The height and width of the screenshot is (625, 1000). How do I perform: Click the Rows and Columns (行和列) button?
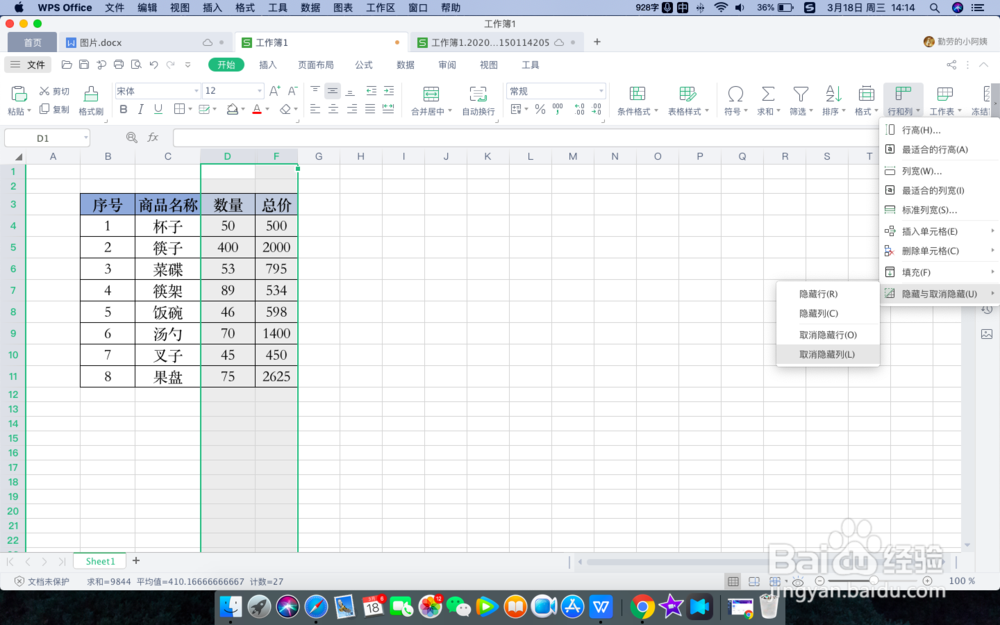click(903, 100)
